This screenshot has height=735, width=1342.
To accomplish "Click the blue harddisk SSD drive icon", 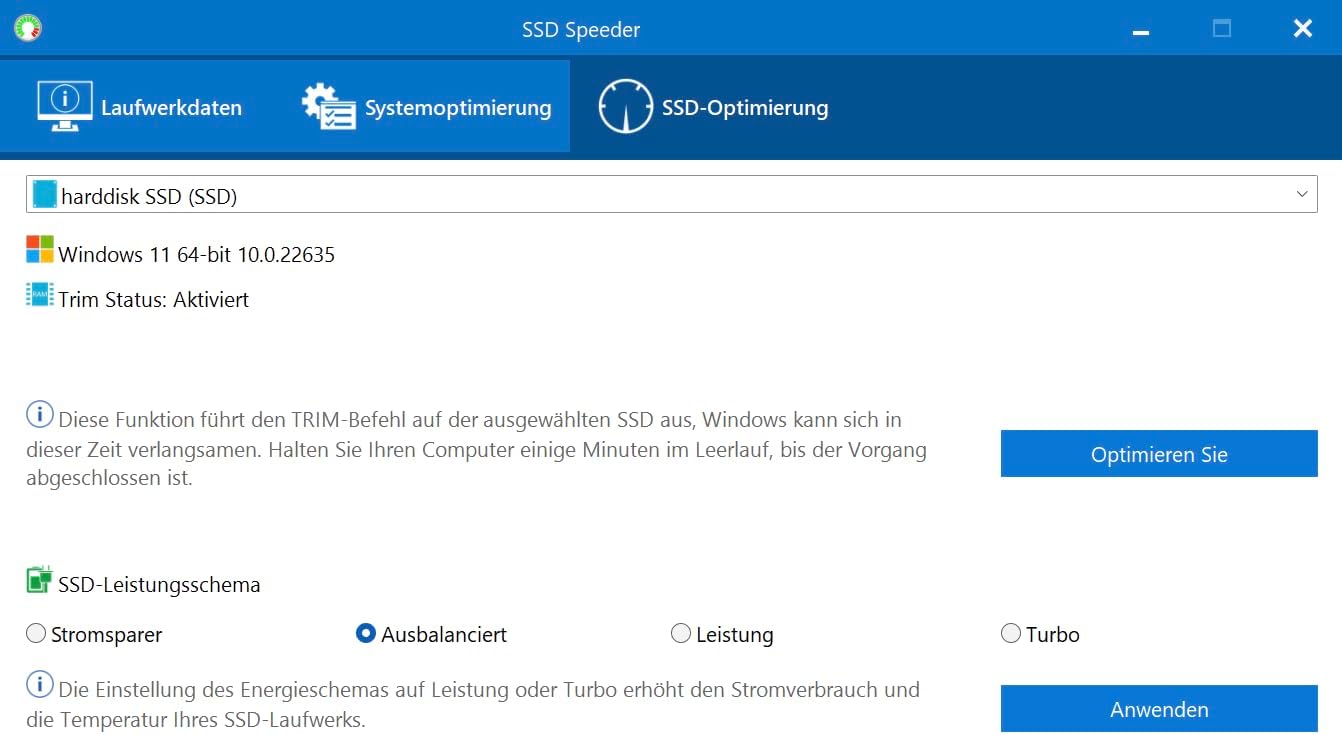I will [44, 194].
